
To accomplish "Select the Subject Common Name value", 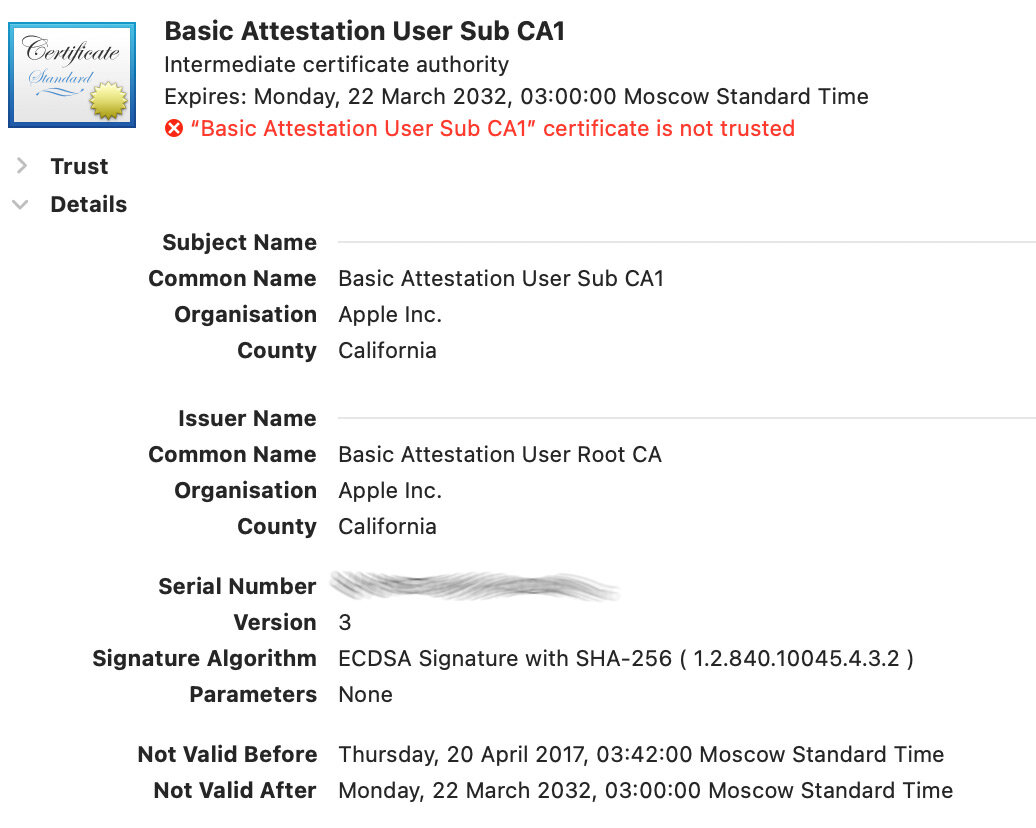I will point(501,279).
